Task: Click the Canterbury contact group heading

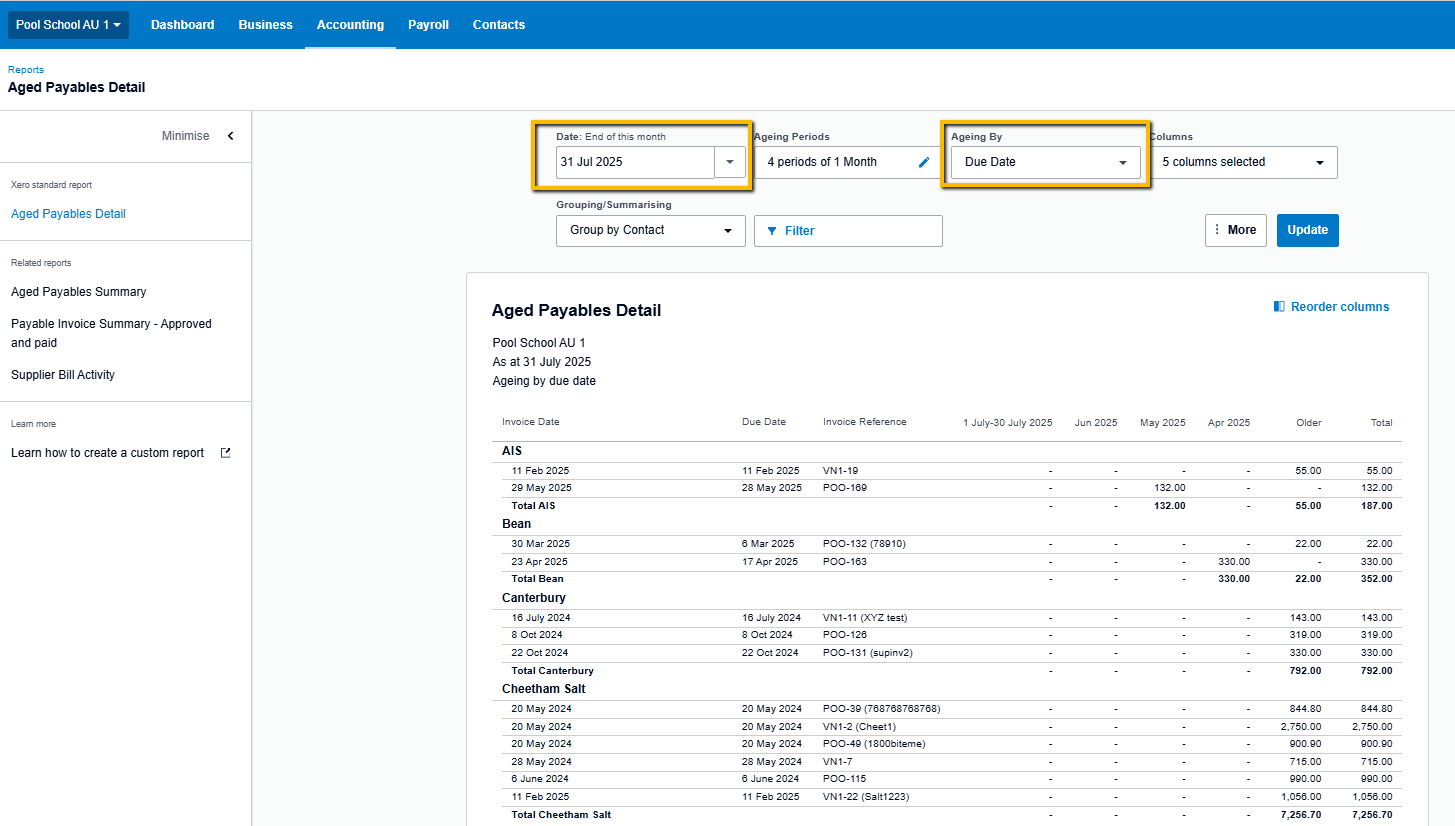Action: pyautogui.click(x=534, y=598)
